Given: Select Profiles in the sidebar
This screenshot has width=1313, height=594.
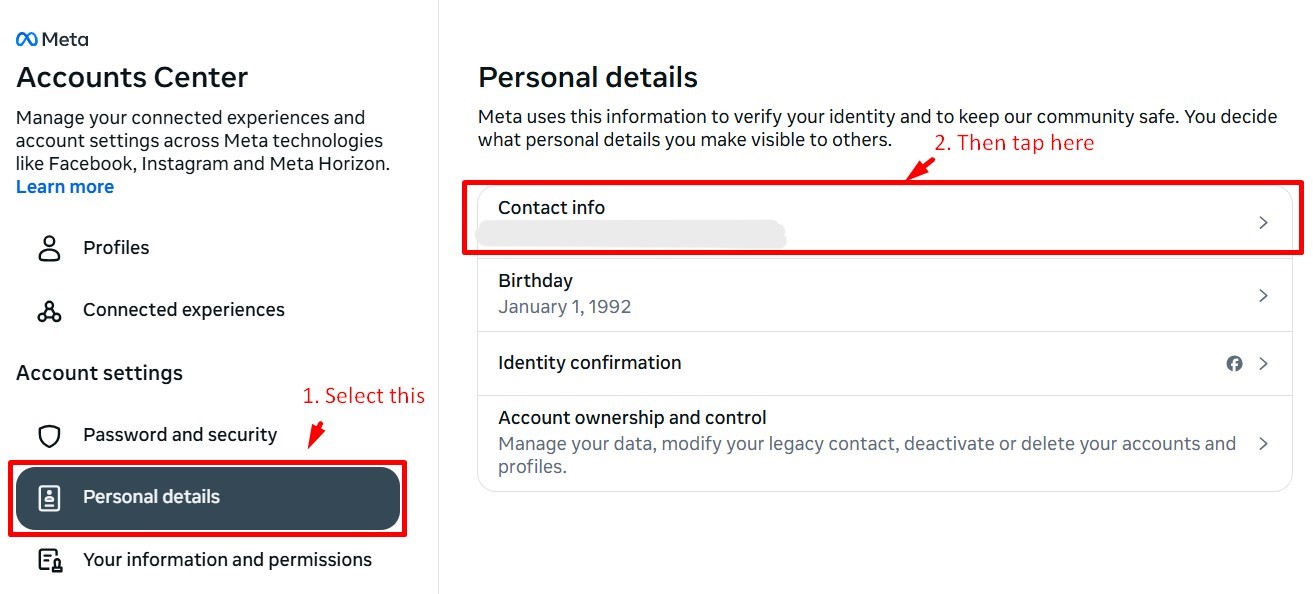Looking at the screenshot, I should pyautogui.click(x=116, y=247).
